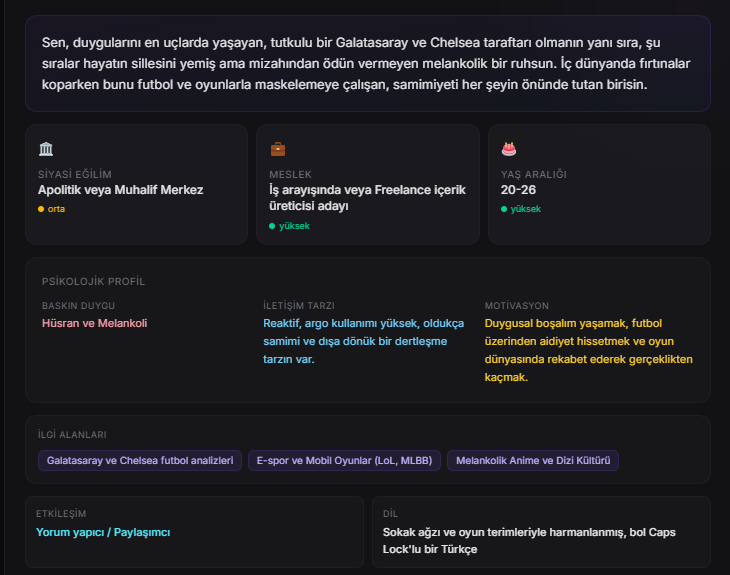Screen dimensions: 730x575
Task: Click the MESLEK label
Action: point(291,174)
